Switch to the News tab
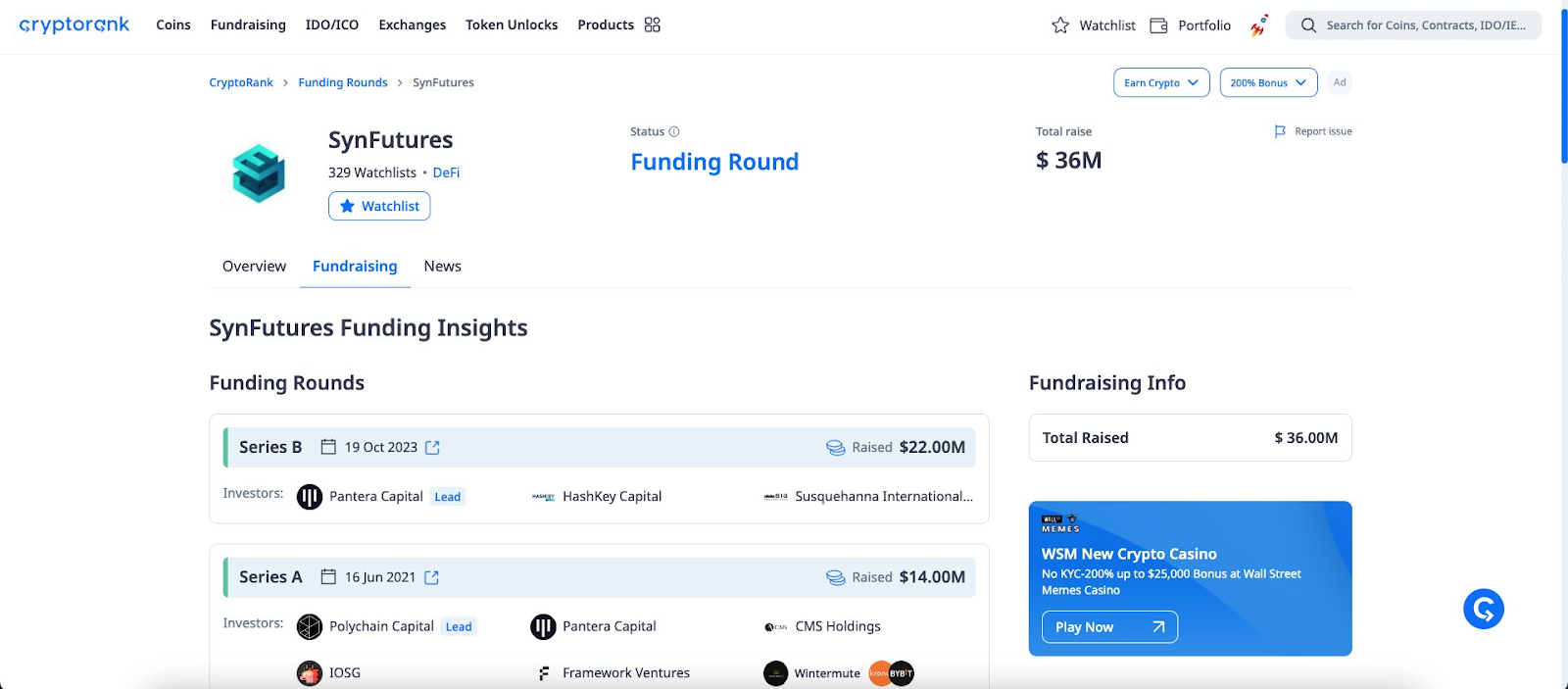 [x=442, y=267]
